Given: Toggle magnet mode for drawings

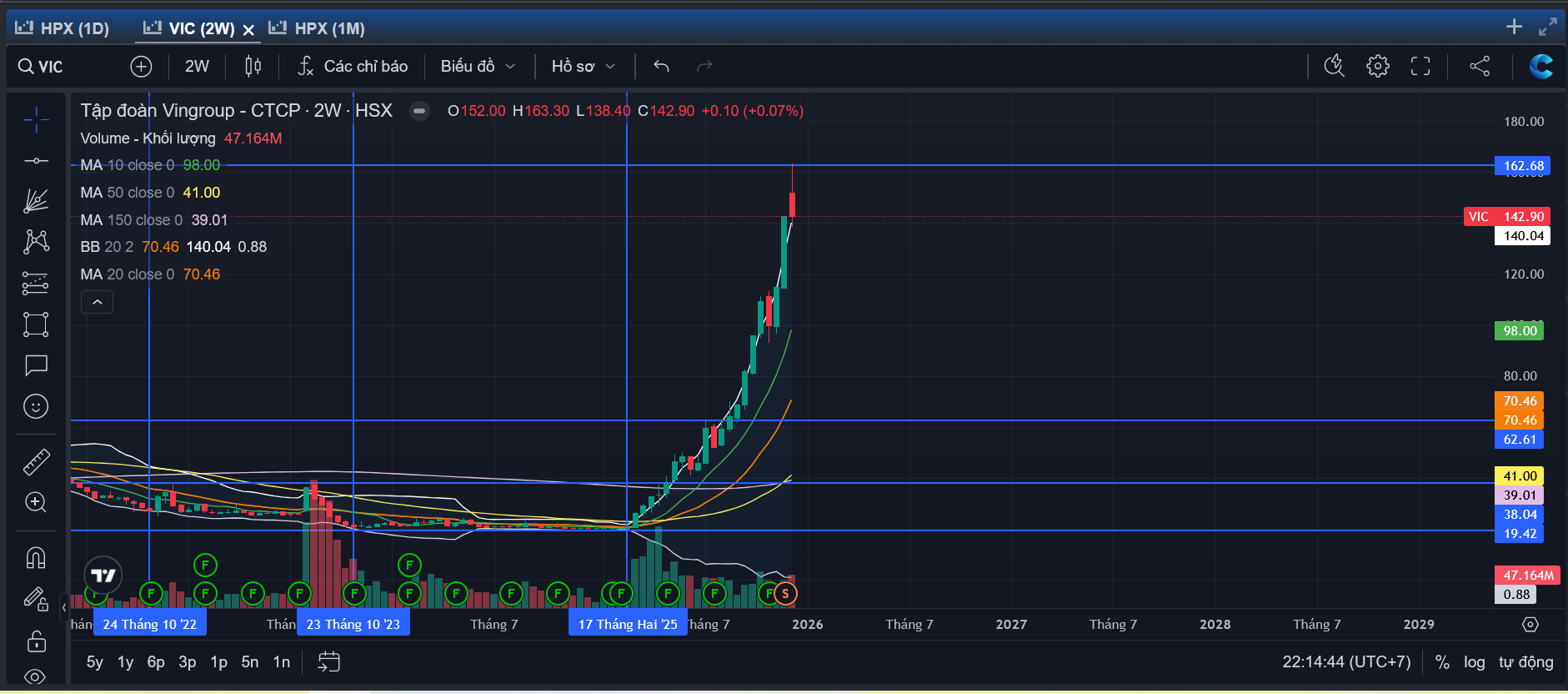Looking at the screenshot, I should (x=36, y=557).
